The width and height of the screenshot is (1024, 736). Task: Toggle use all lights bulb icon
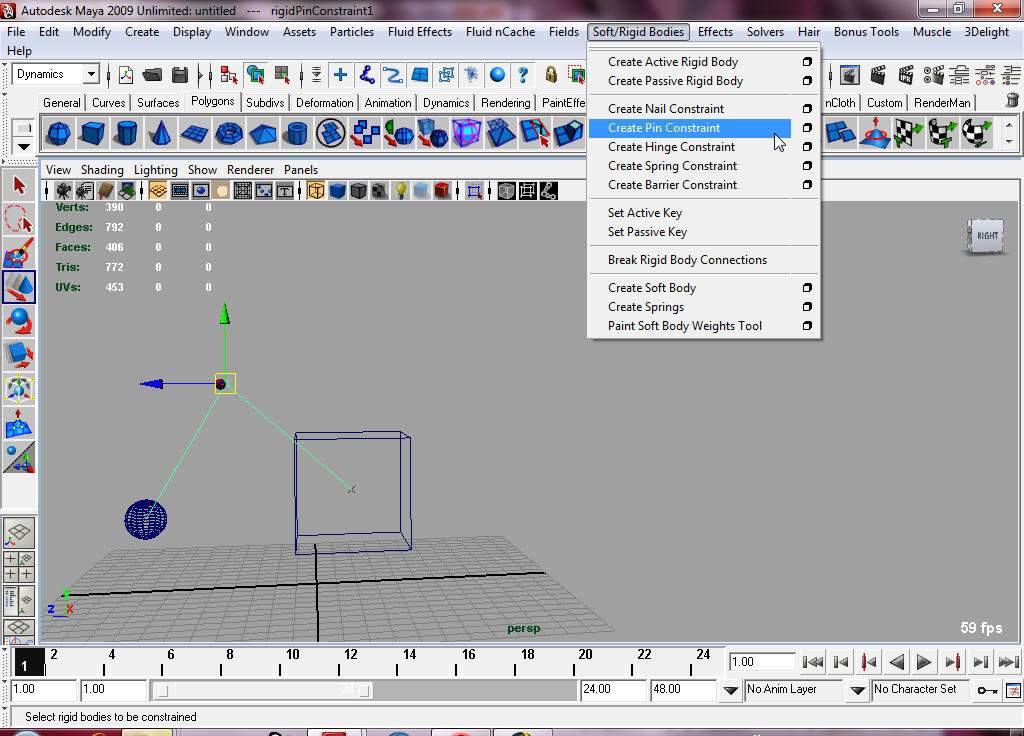[400, 191]
